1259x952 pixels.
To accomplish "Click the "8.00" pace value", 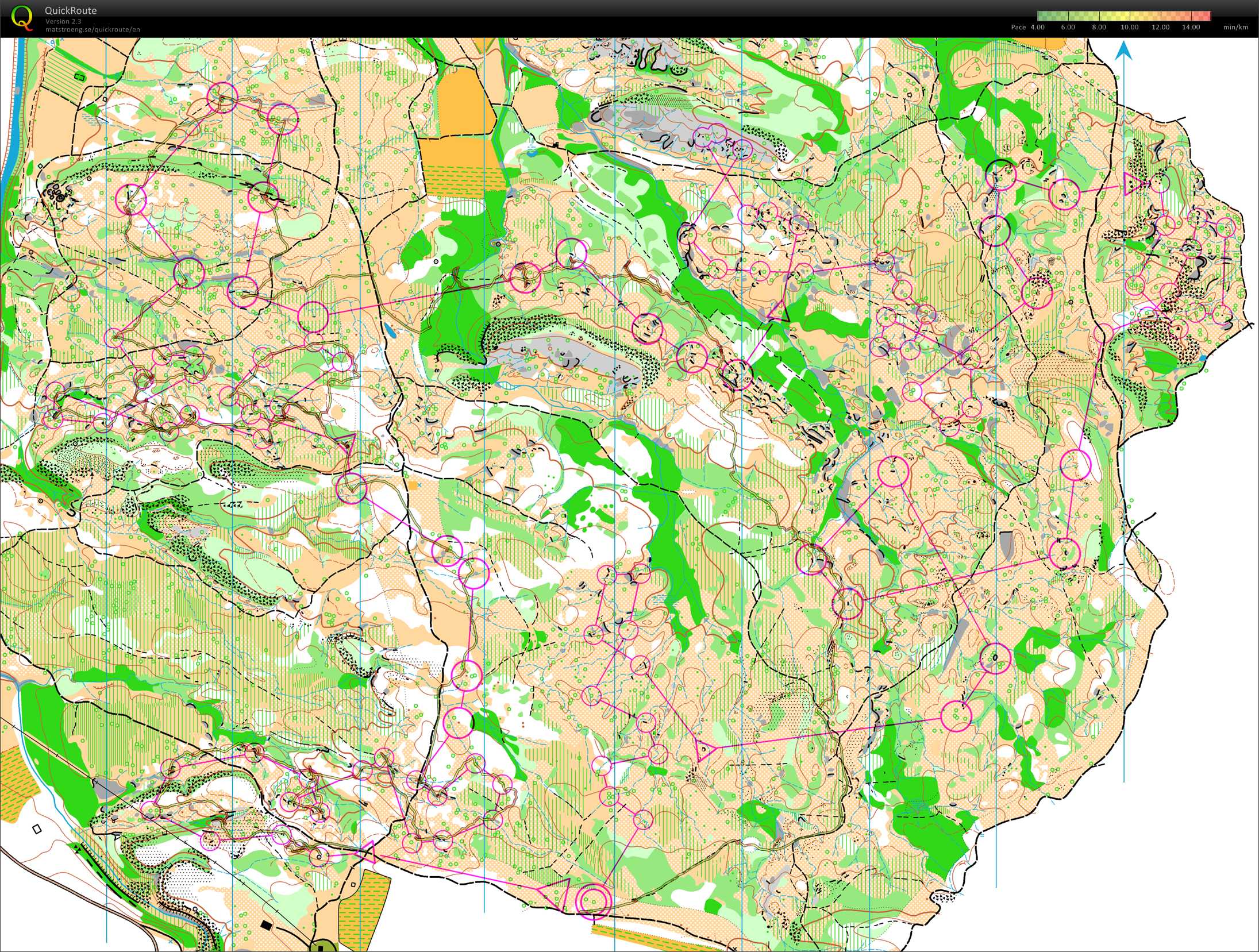I will coord(1099,27).
